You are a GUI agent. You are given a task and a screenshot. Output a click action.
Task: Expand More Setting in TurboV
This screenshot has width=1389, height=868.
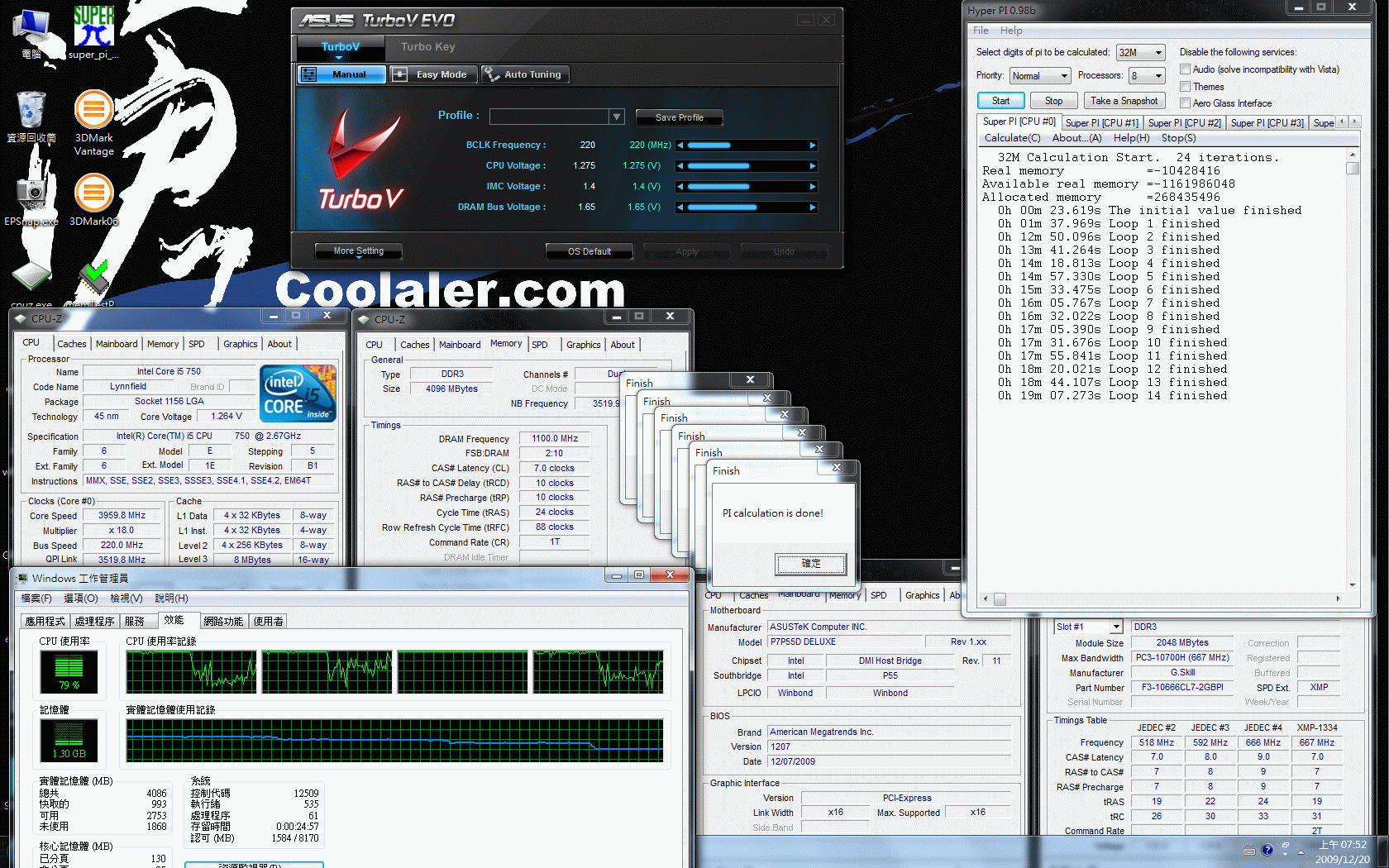(x=359, y=251)
